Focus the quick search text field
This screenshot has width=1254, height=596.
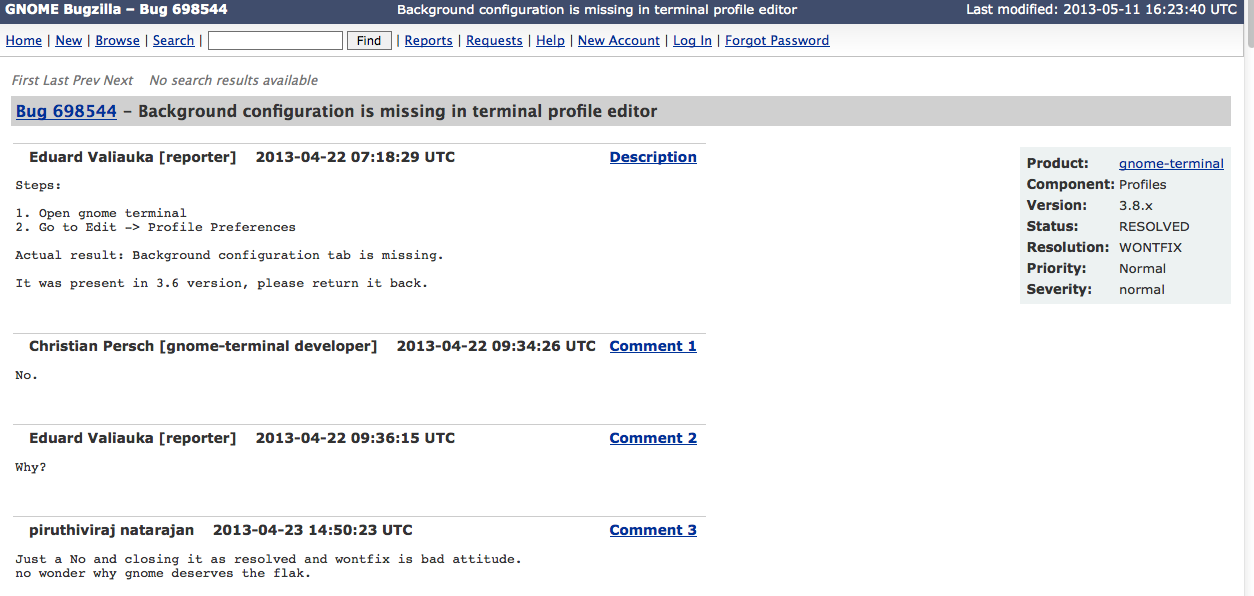click(275, 41)
